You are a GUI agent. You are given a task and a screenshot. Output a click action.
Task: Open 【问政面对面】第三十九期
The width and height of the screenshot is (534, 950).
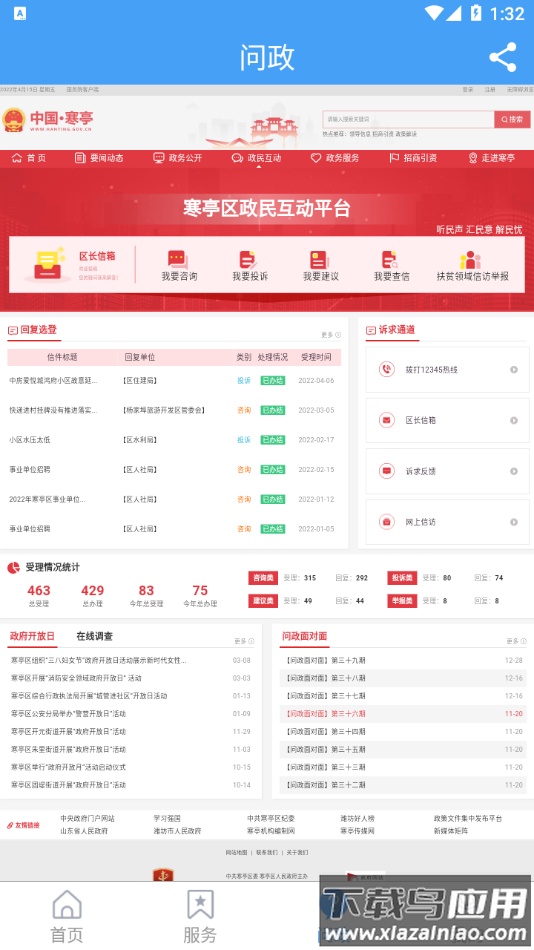click(325, 660)
